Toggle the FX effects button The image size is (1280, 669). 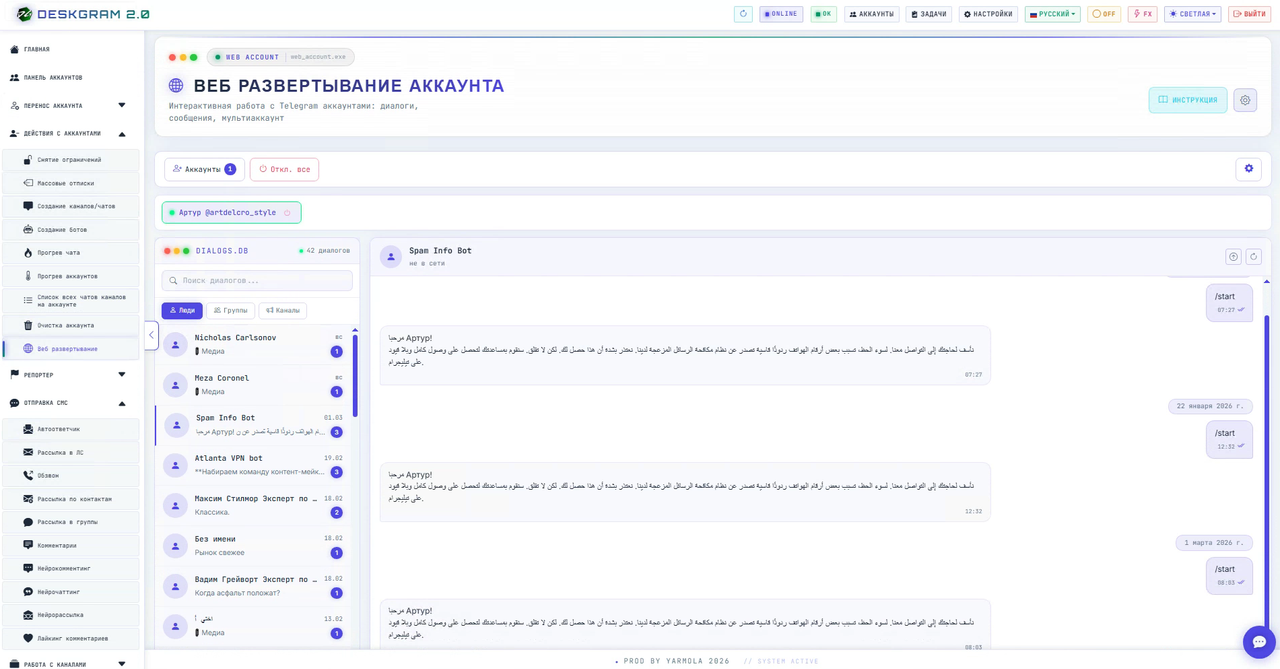1142,14
